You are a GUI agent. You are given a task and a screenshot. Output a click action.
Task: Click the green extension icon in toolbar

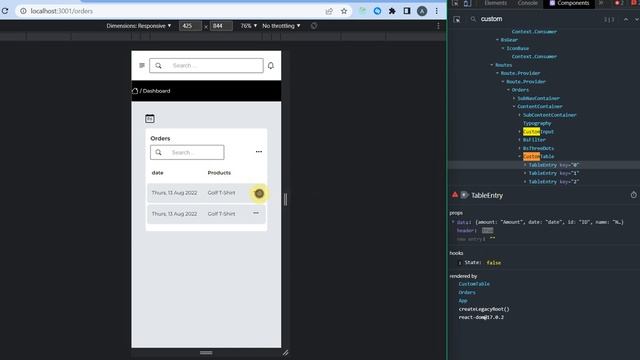click(362, 11)
